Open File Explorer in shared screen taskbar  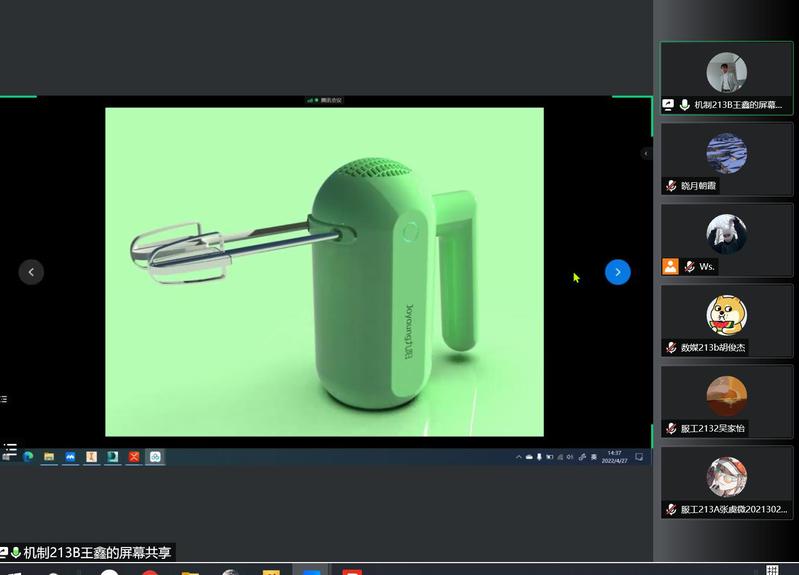(x=49, y=457)
